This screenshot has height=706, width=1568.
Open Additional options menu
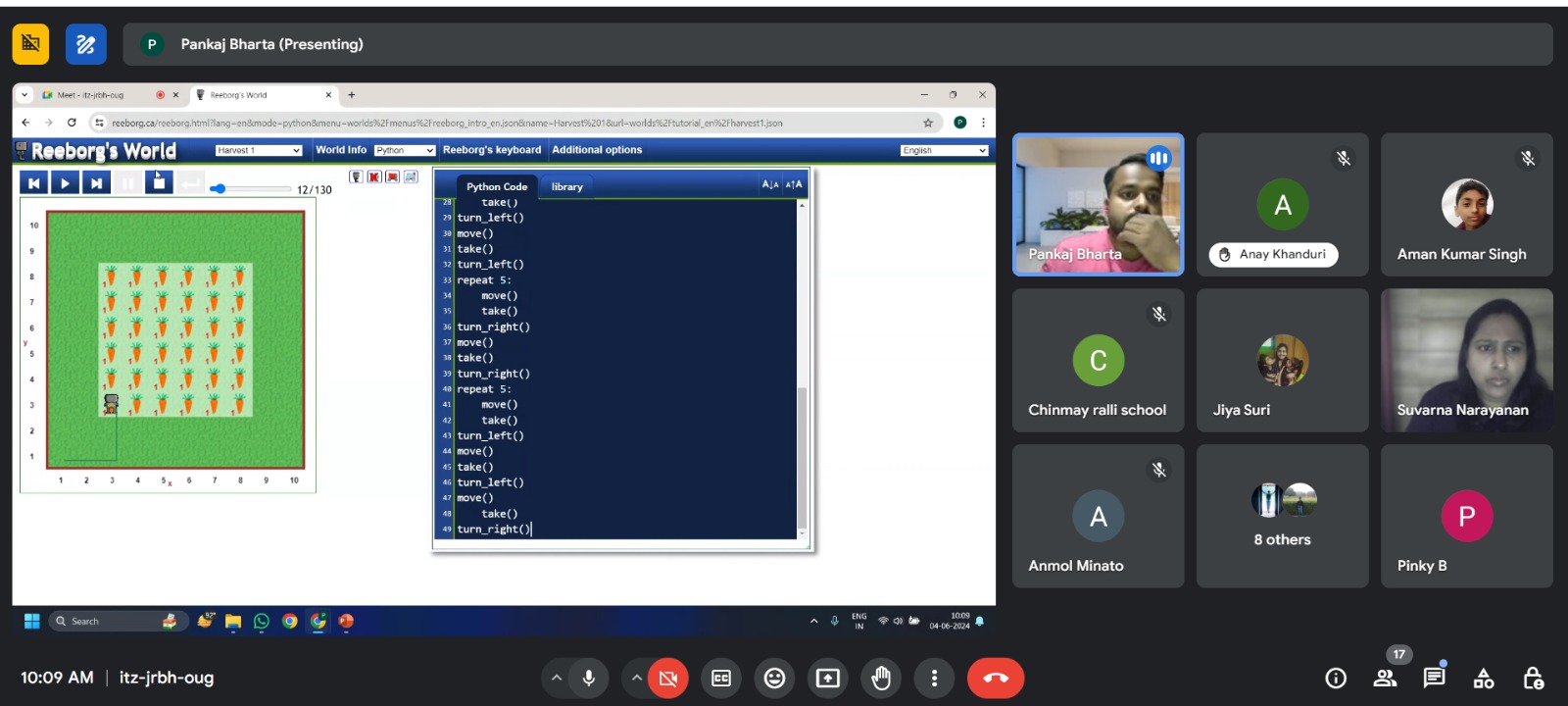(x=597, y=150)
